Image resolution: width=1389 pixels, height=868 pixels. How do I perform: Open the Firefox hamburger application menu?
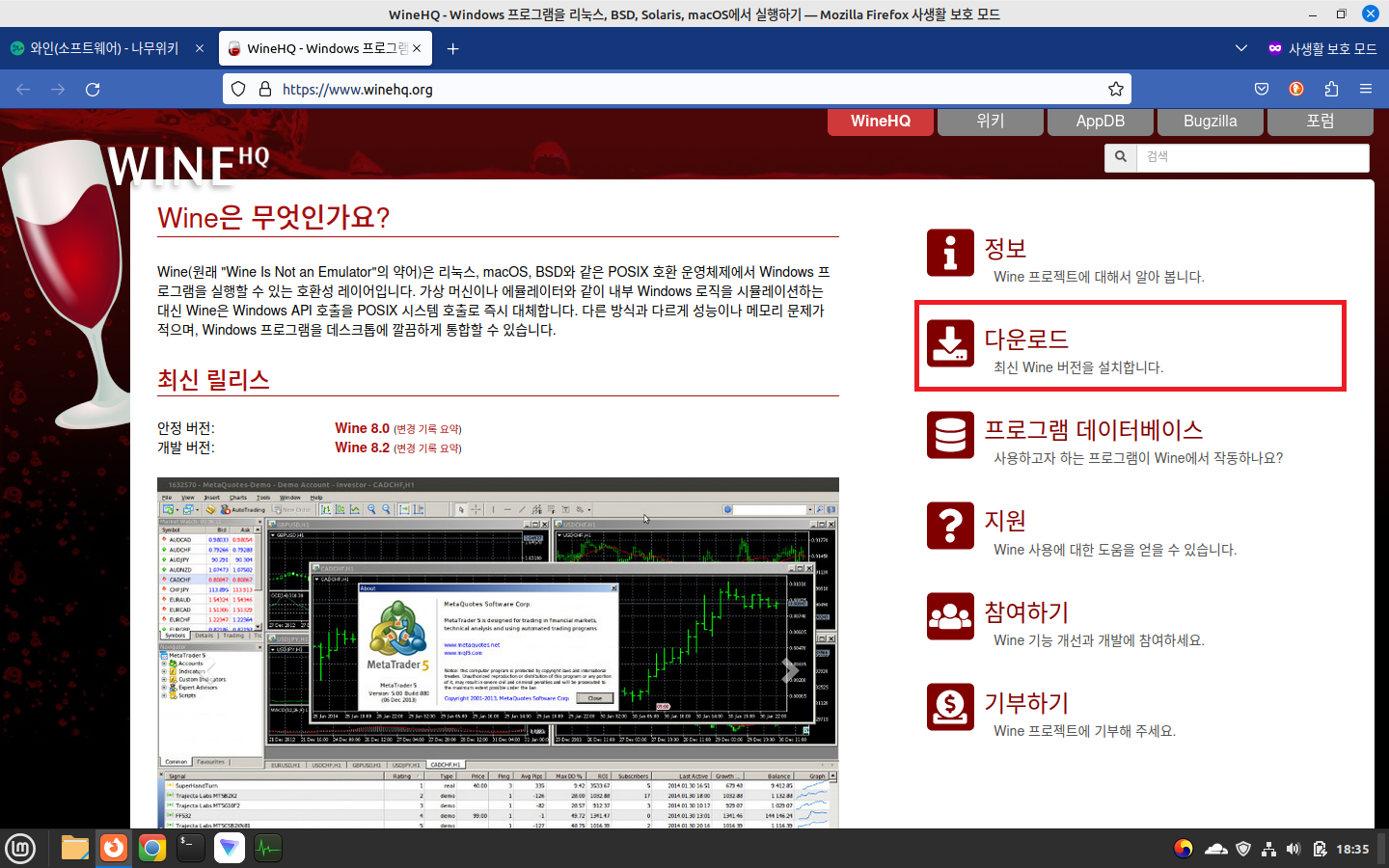(x=1366, y=89)
